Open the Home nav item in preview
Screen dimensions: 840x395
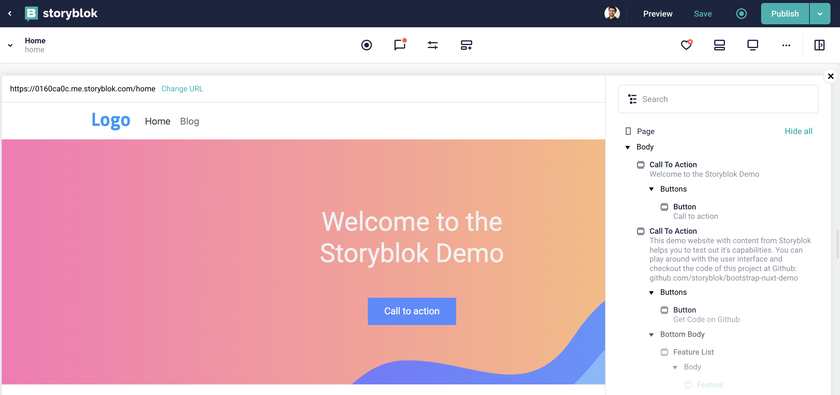coord(158,121)
